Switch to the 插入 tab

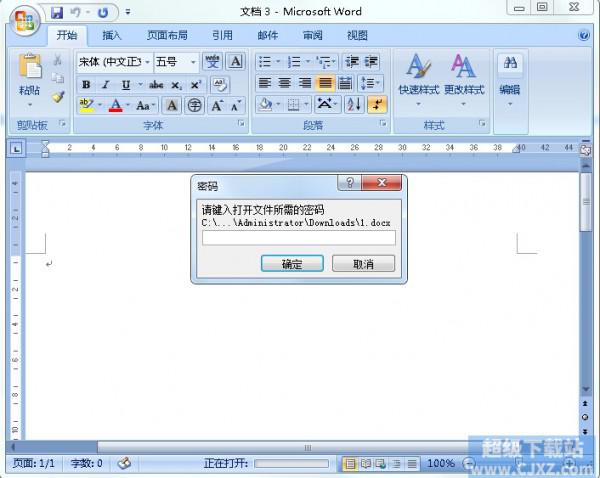pos(112,35)
